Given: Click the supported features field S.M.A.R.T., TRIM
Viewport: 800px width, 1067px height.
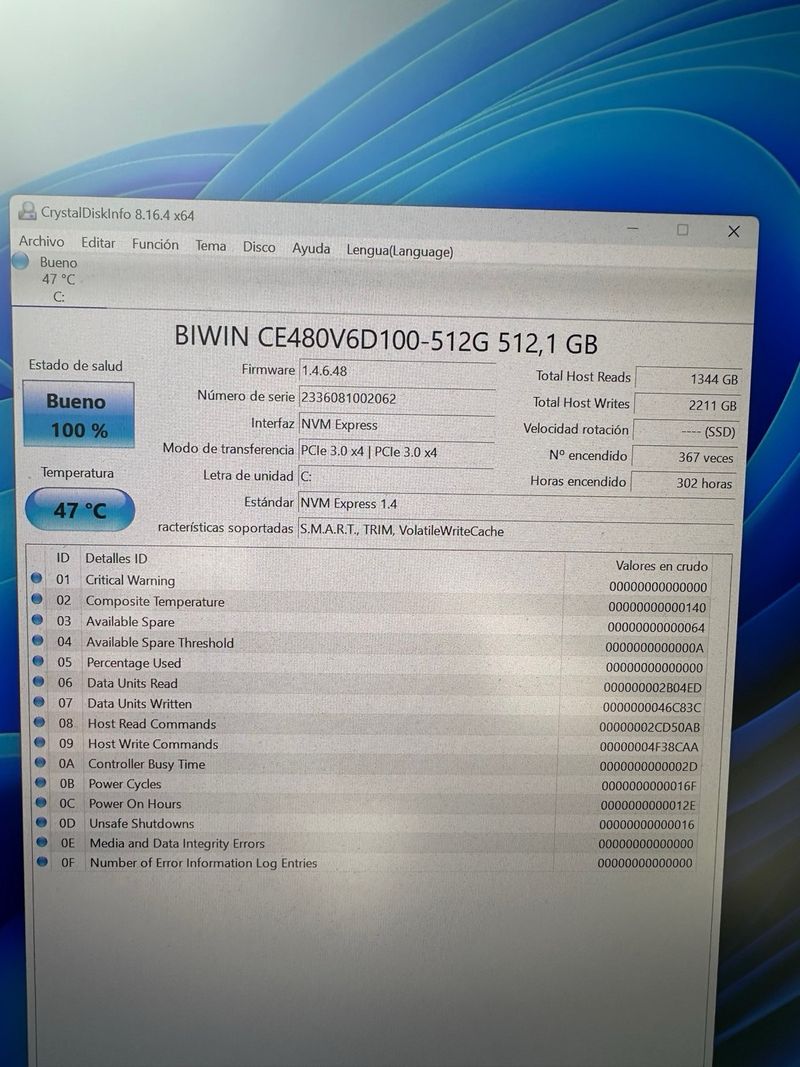Looking at the screenshot, I should [515, 530].
